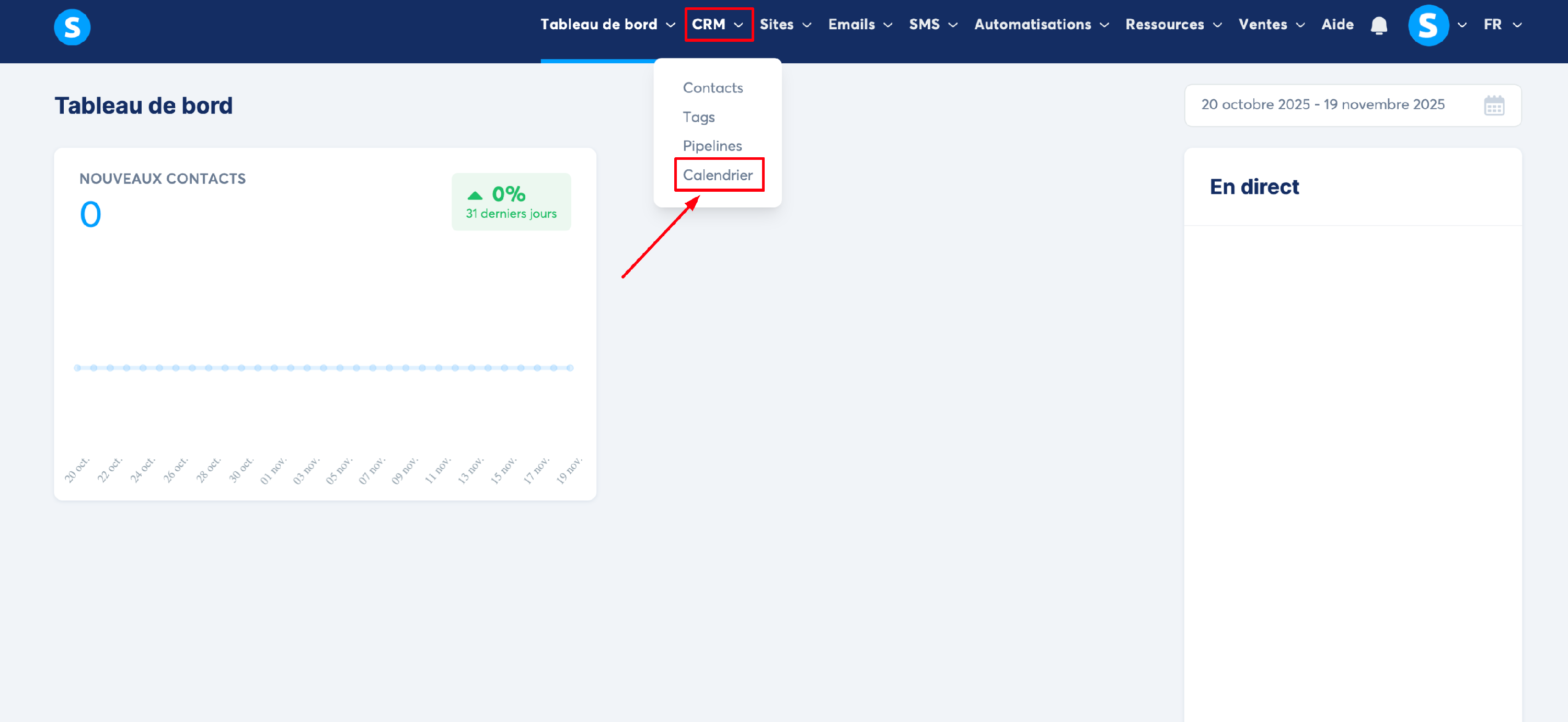The width and height of the screenshot is (1568, 722).
Task: Choose Pipelines from CRM menu
Action: (712, 146)
